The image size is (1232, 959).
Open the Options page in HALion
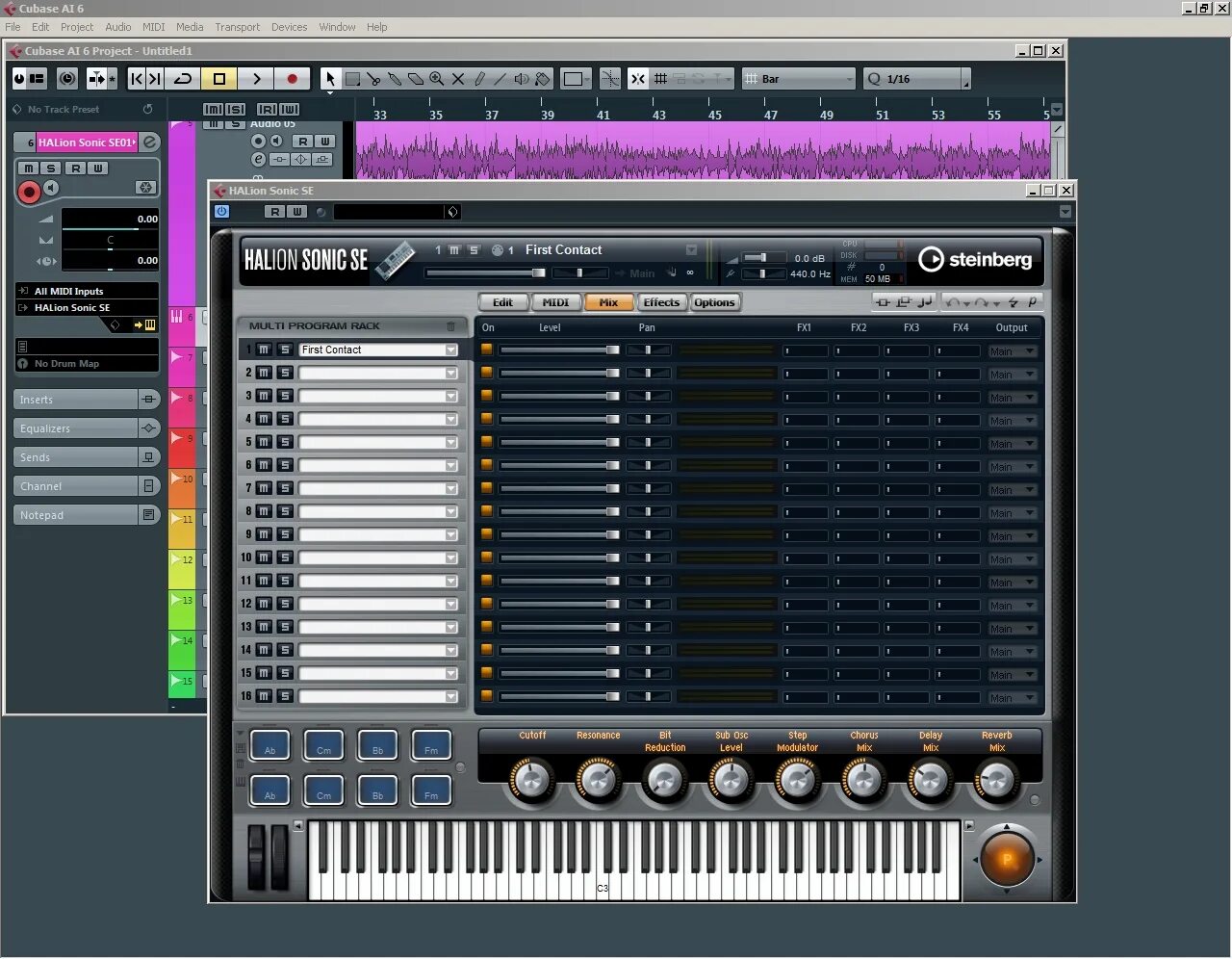tap(714, 302)
